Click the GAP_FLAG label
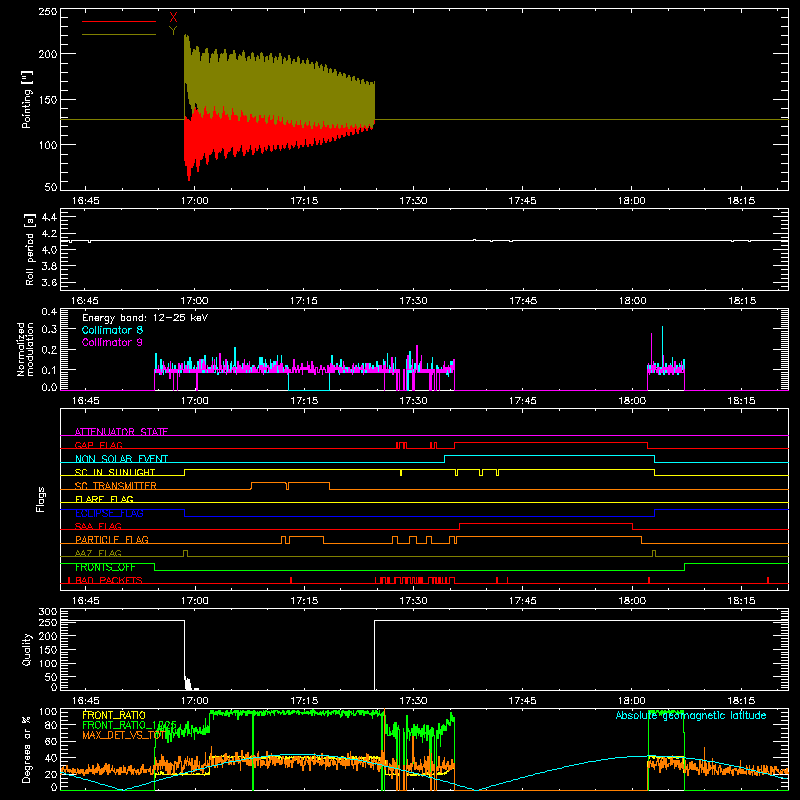Viewport: 800px width, 800px height. pyautogui.click(x=98, y=445)
